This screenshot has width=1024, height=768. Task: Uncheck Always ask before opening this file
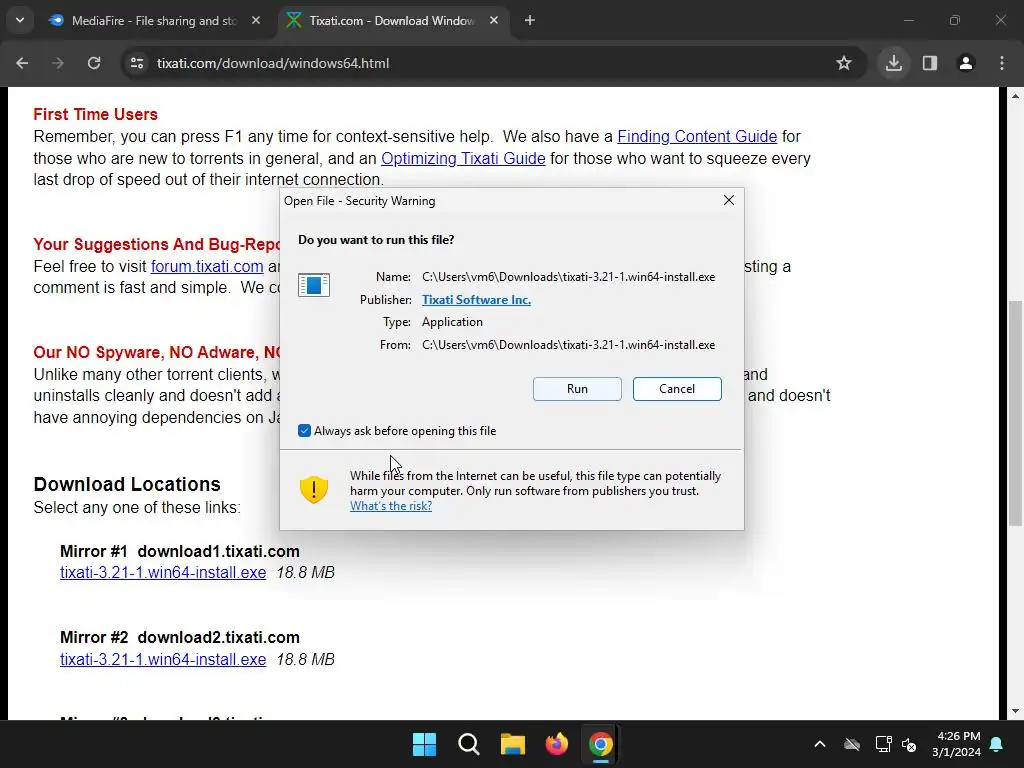click(304, 430)
